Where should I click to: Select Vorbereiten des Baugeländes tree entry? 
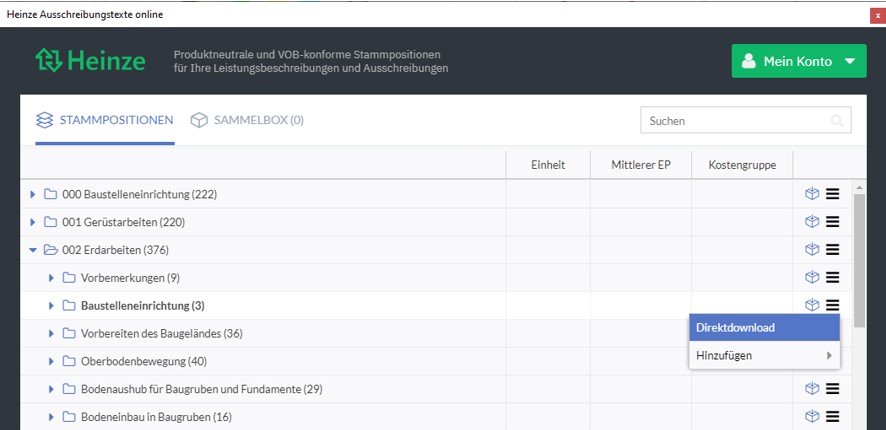click(x=161, y=333)
